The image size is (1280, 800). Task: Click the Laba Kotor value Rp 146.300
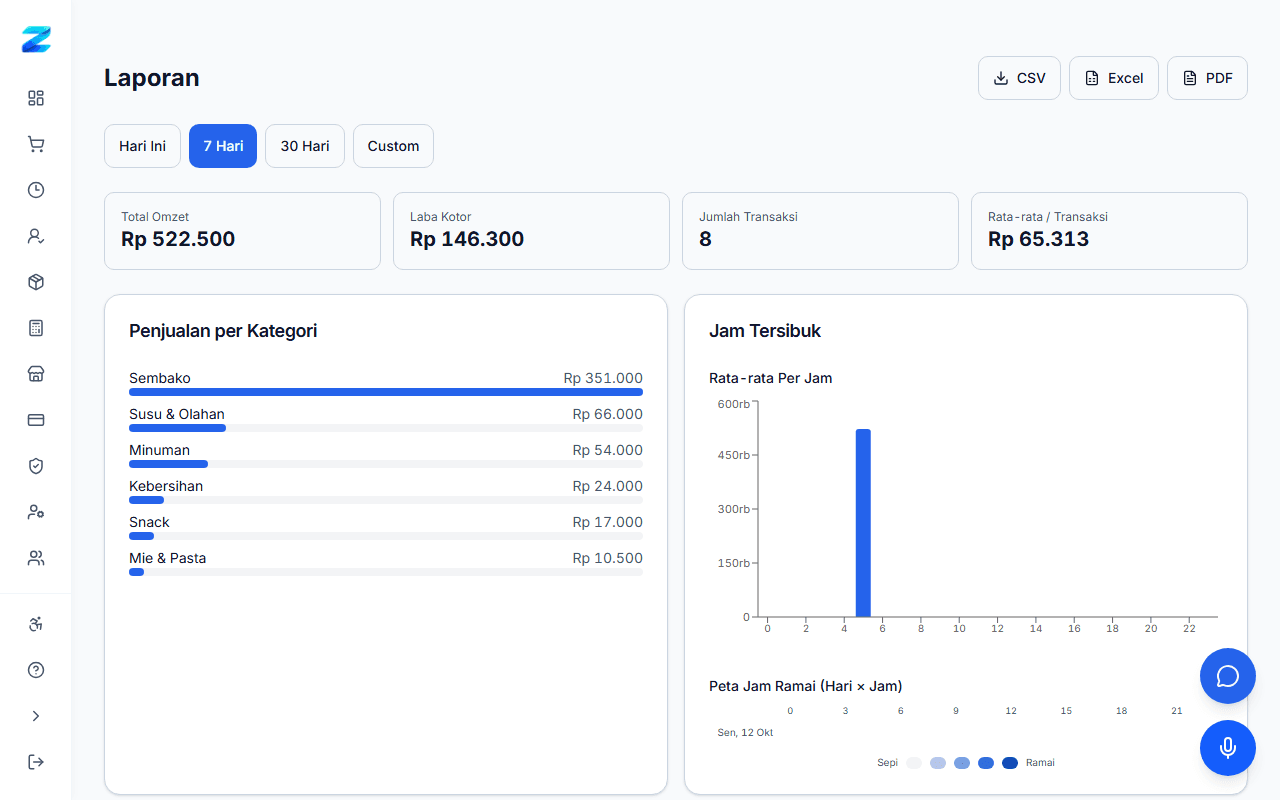467,239
